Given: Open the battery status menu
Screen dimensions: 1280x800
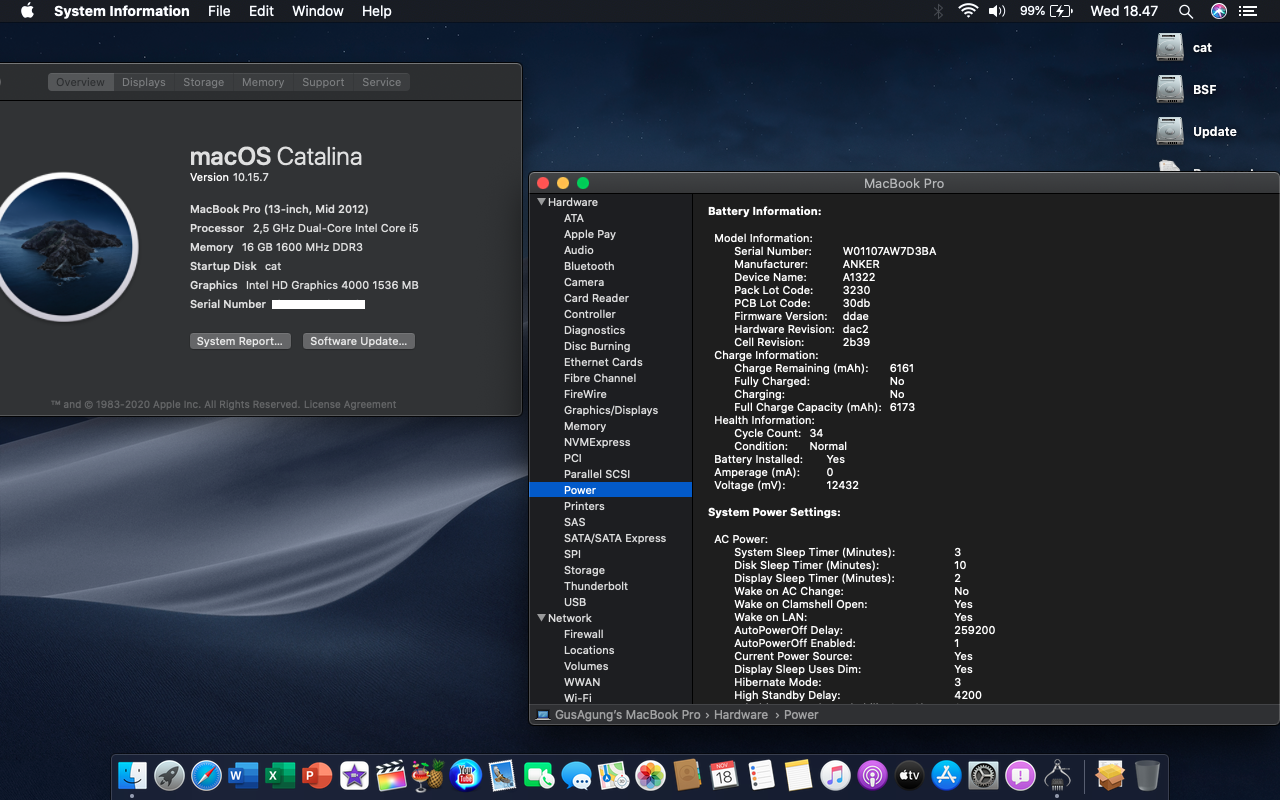Looking at the screenshot, I should [1061, 11].
